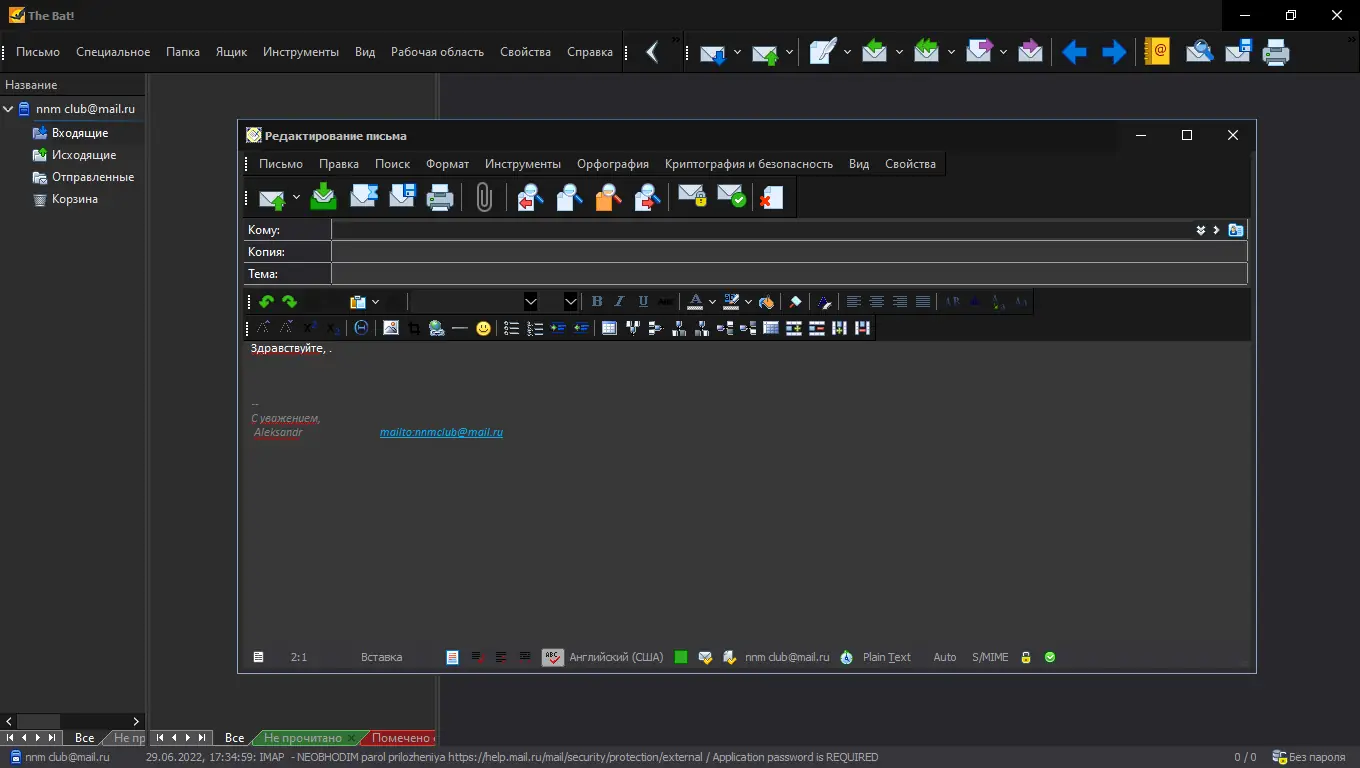
Task: Click the Print icon in main toolbar
Action: point(1276,52)
